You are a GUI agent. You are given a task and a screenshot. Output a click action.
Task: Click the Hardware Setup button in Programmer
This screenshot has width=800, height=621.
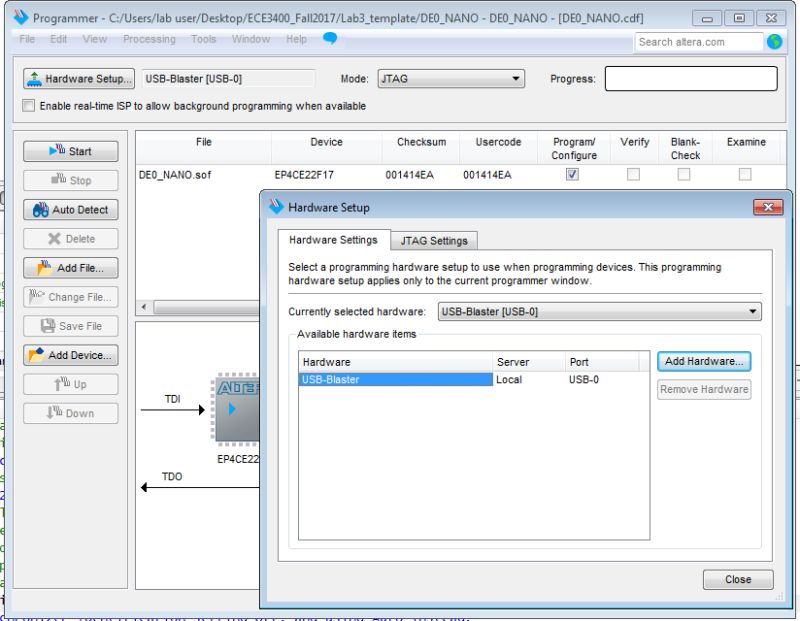pos(79,79)
